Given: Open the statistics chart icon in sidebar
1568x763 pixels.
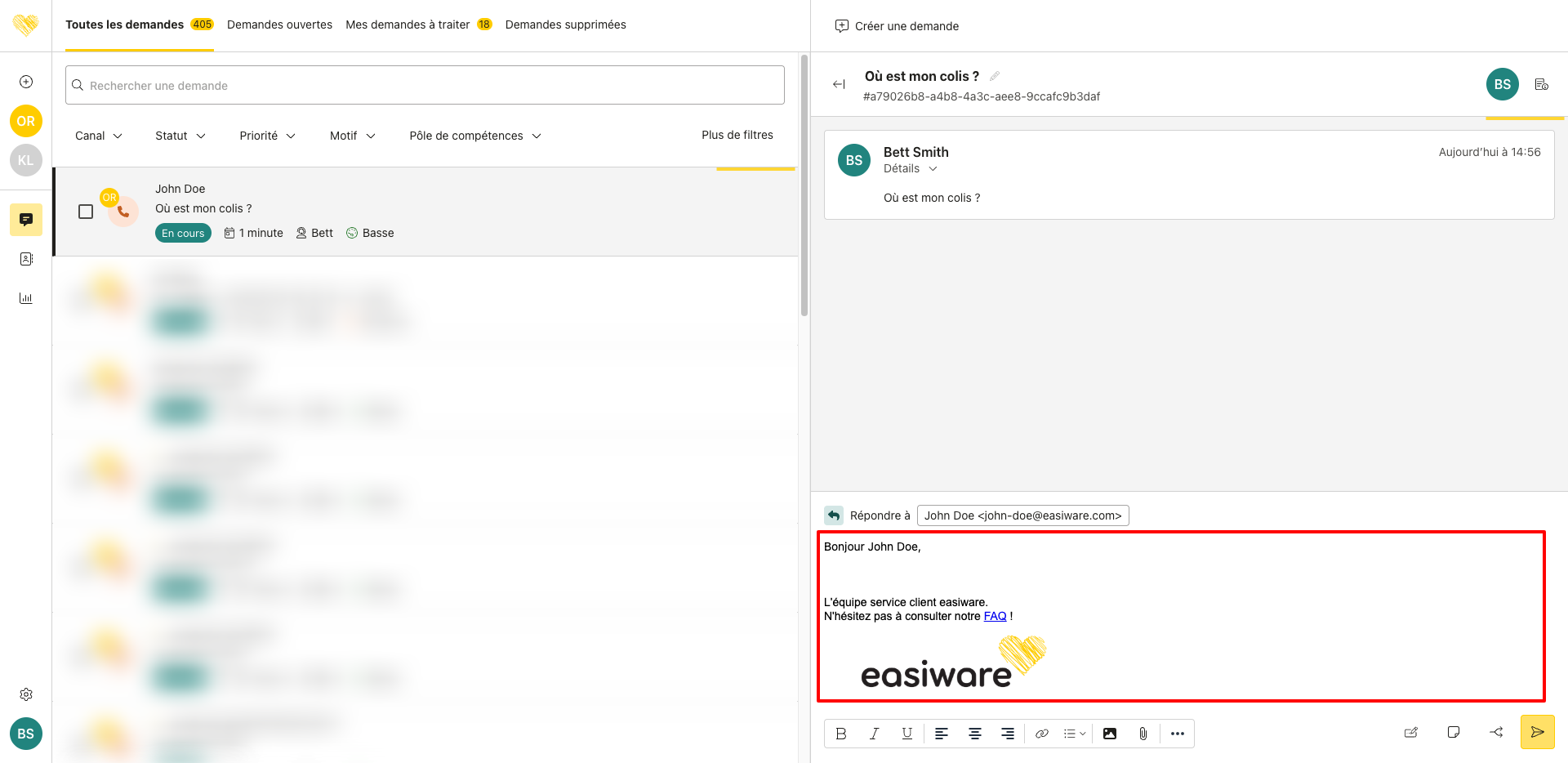Looking at the screenshot, I should (26, 298).
